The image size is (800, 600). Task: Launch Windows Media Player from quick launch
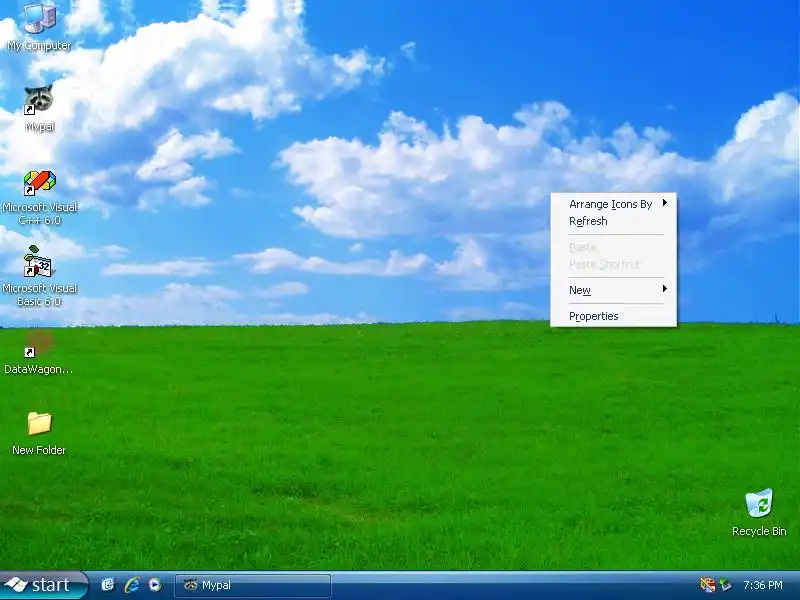(155, 585)
